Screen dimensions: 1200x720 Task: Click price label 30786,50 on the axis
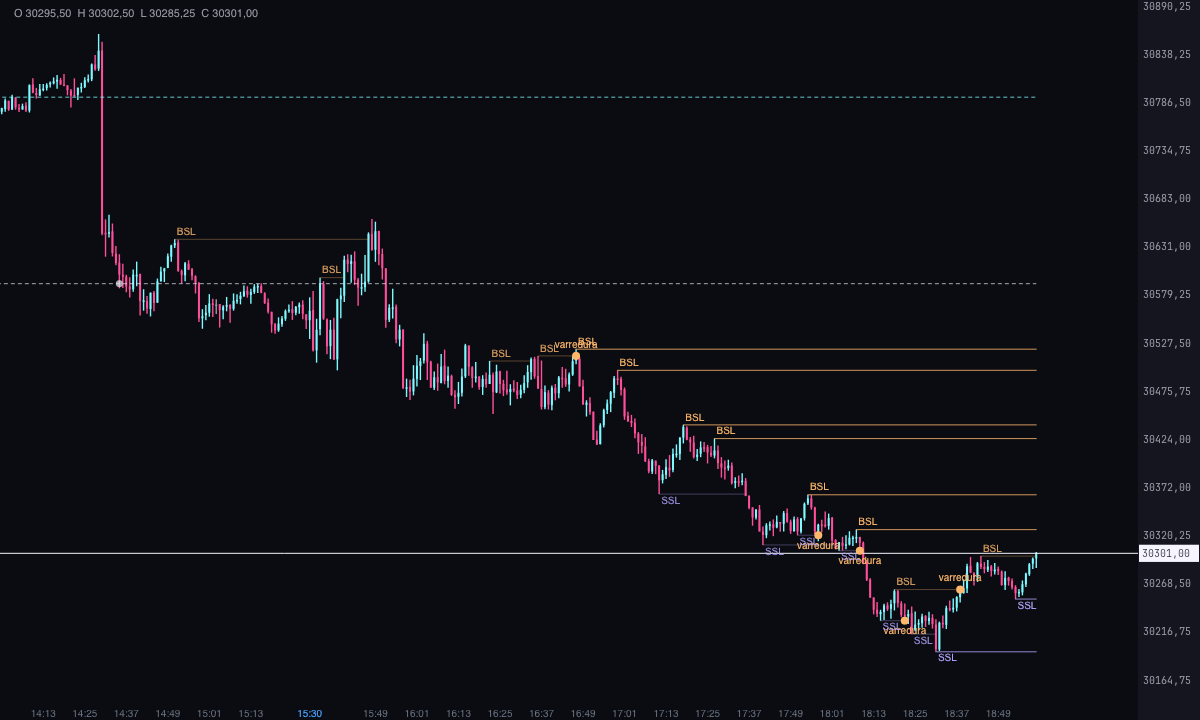point(1166,102)
